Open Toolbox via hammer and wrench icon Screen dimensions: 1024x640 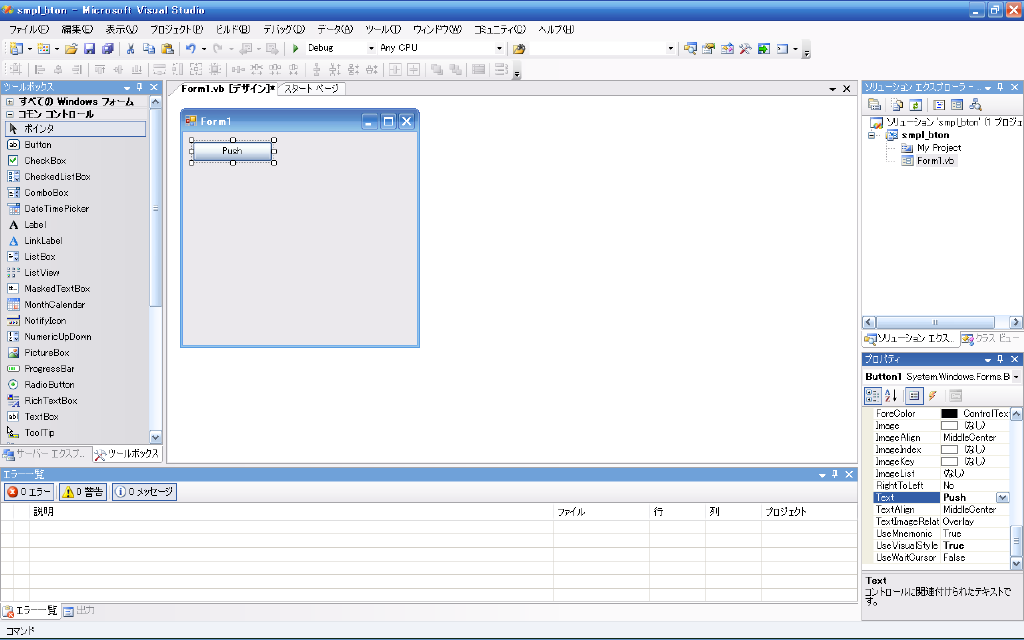pyautogui.click(x=745, y=48)
